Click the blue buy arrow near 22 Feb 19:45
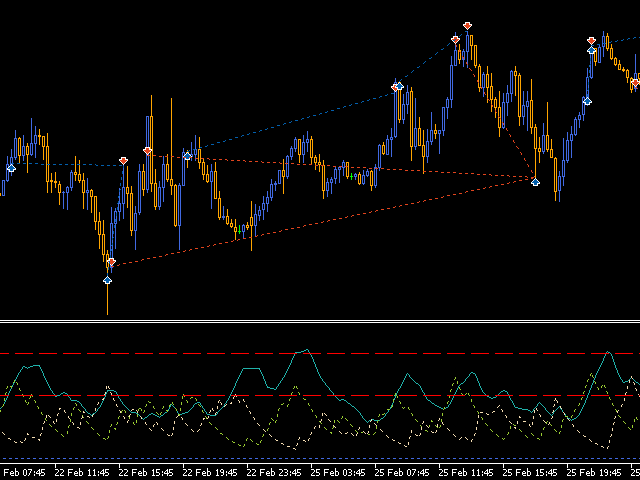The image size is (640, 480). click(187, 156)
